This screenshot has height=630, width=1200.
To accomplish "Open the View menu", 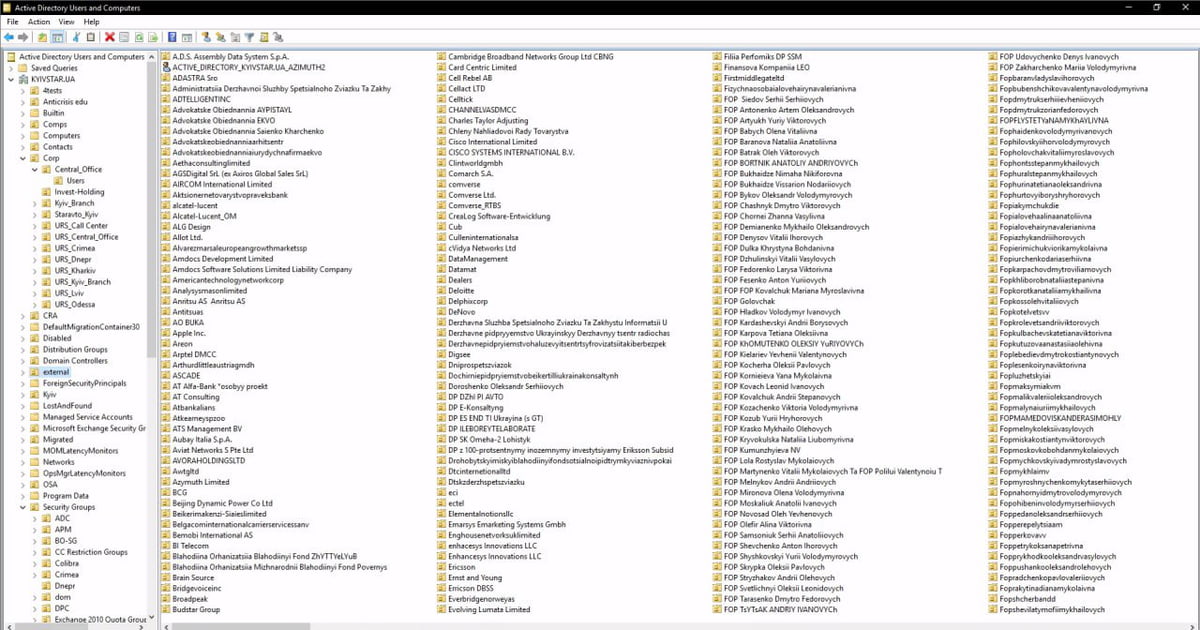I will 66,21.
